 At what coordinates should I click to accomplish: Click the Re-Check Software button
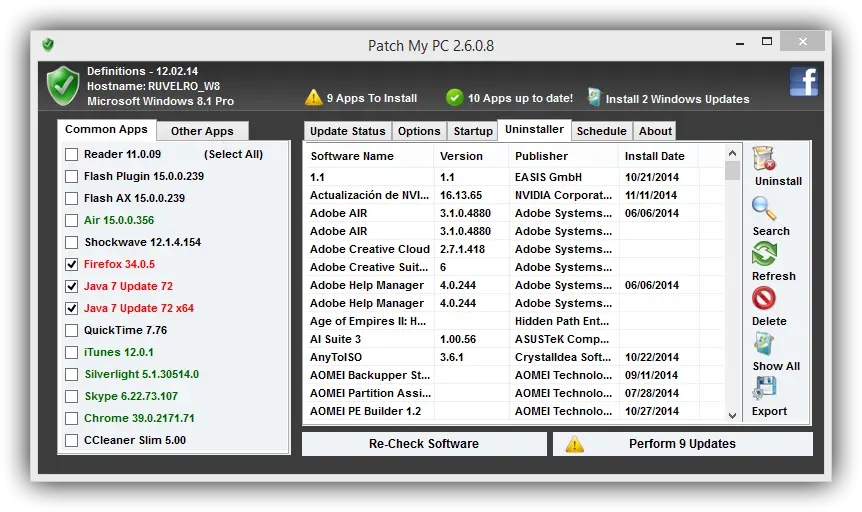pyautogui.click(x=424, y=444)
